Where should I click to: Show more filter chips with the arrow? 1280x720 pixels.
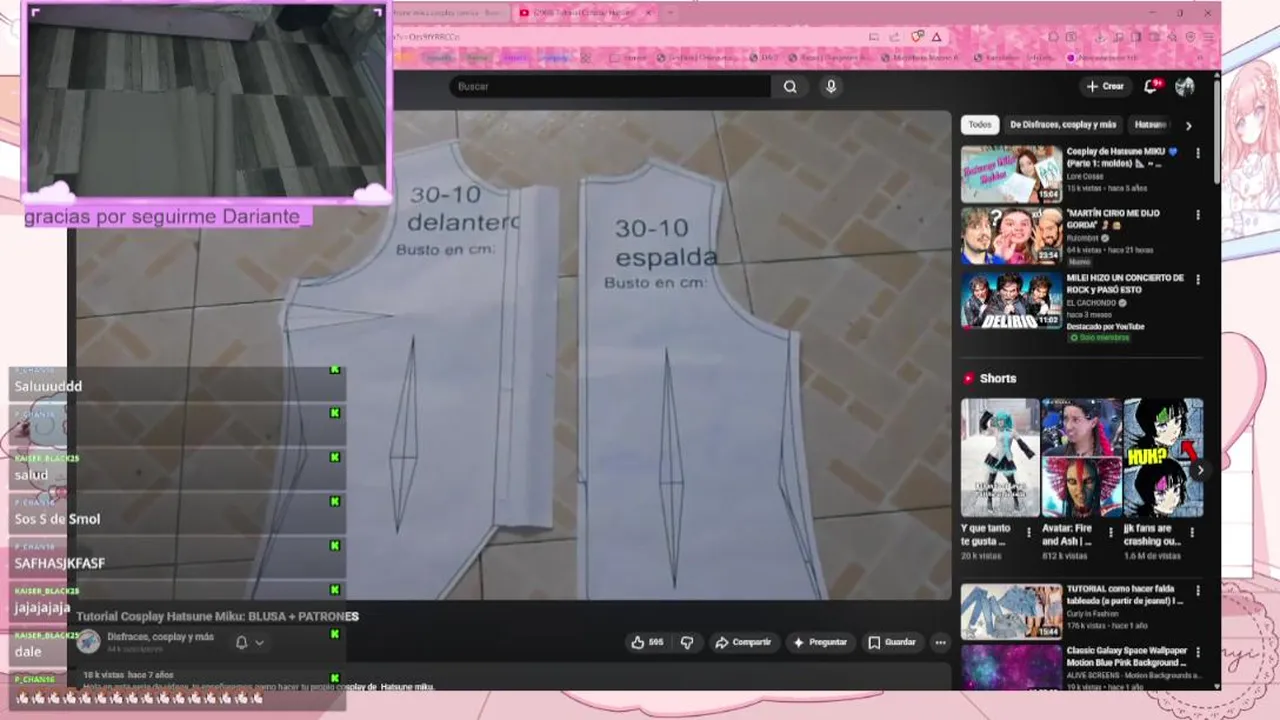point(1188,126)
